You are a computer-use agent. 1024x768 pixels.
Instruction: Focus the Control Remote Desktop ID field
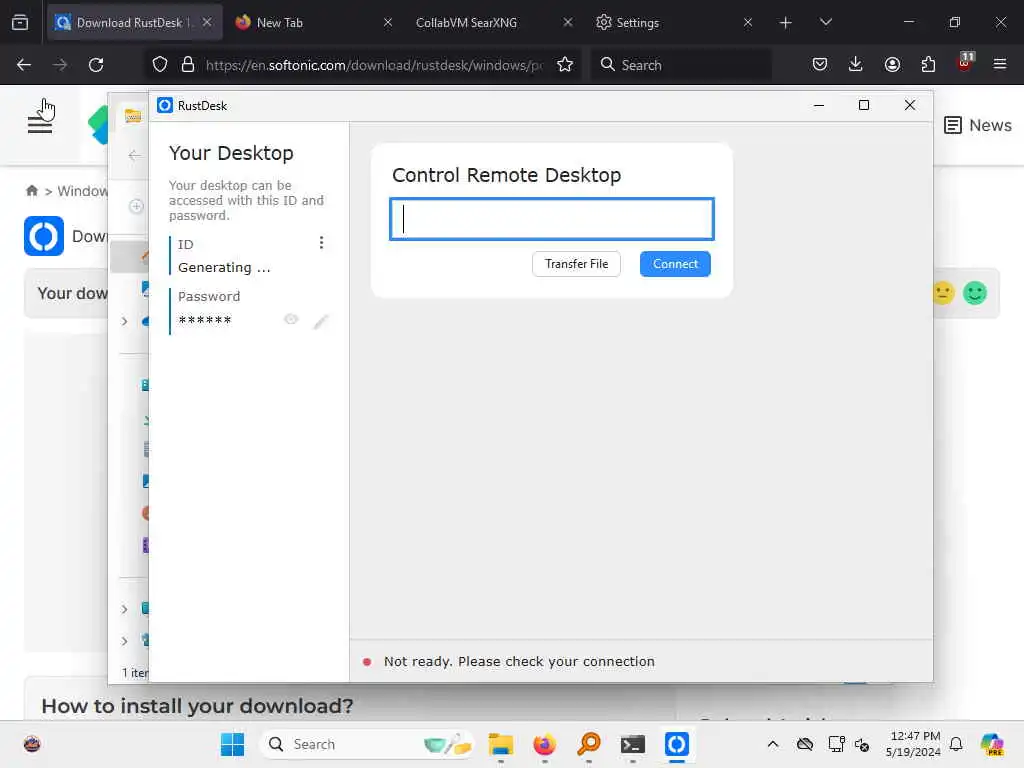(x=552, y=219)
